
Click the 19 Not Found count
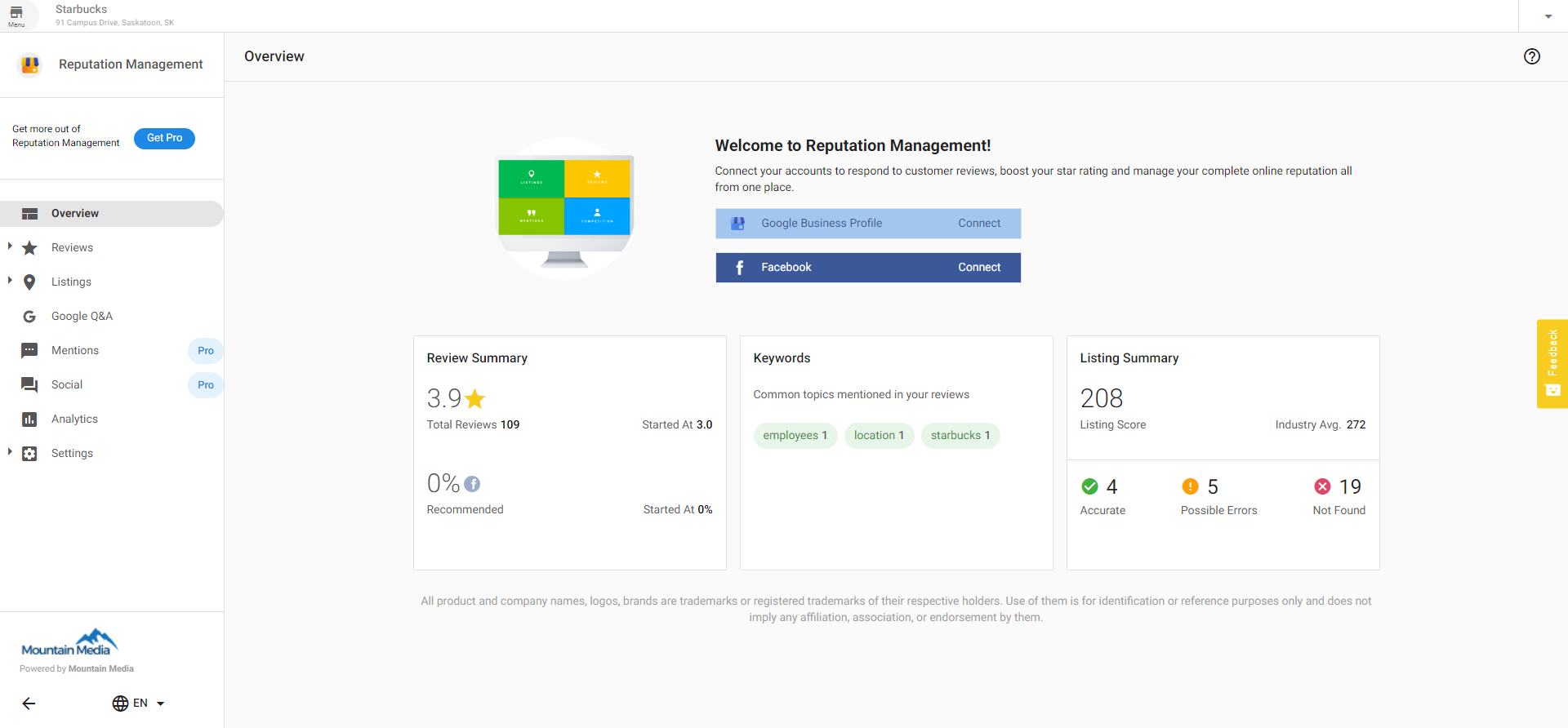coord(1350,487)
